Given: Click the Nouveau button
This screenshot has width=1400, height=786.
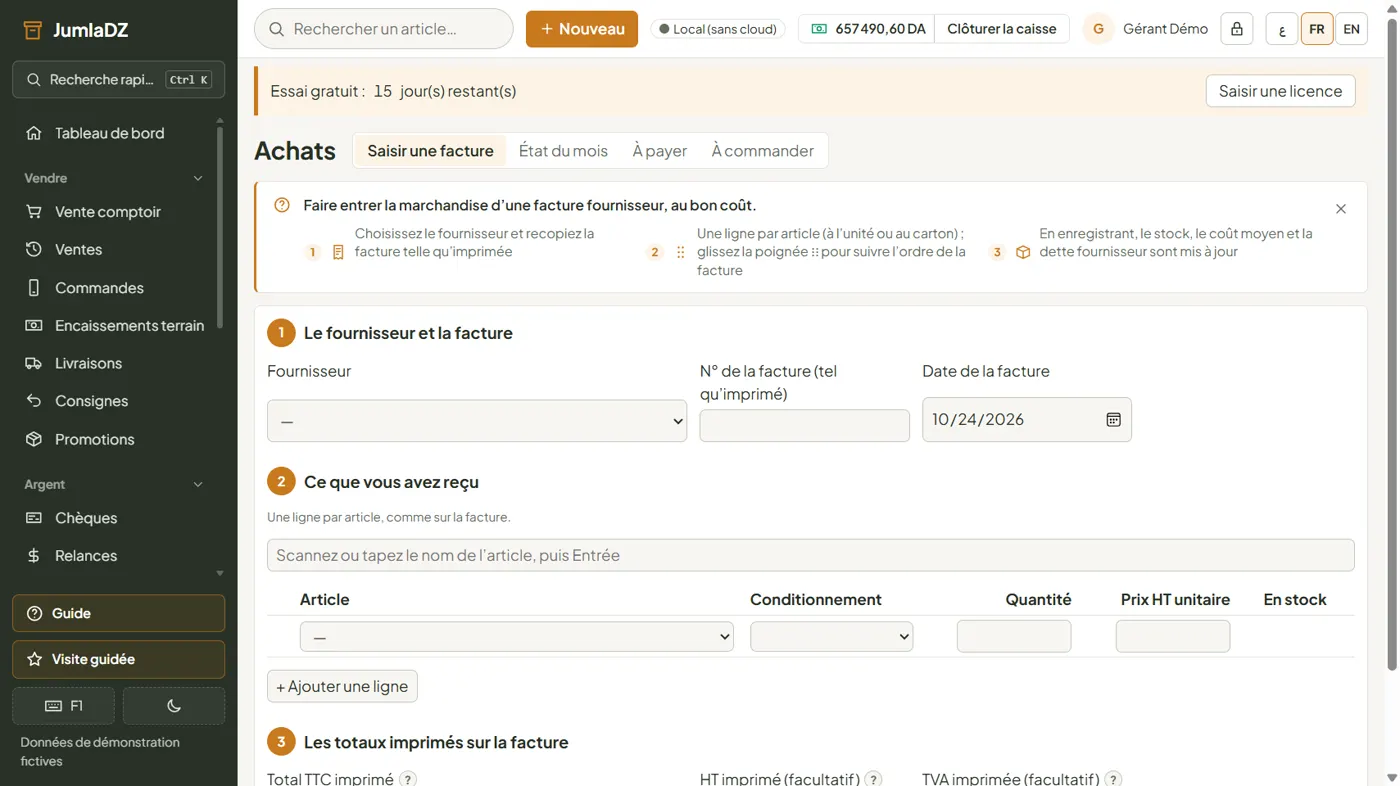Looking at the screenshot, I should (x=582, y=29).
